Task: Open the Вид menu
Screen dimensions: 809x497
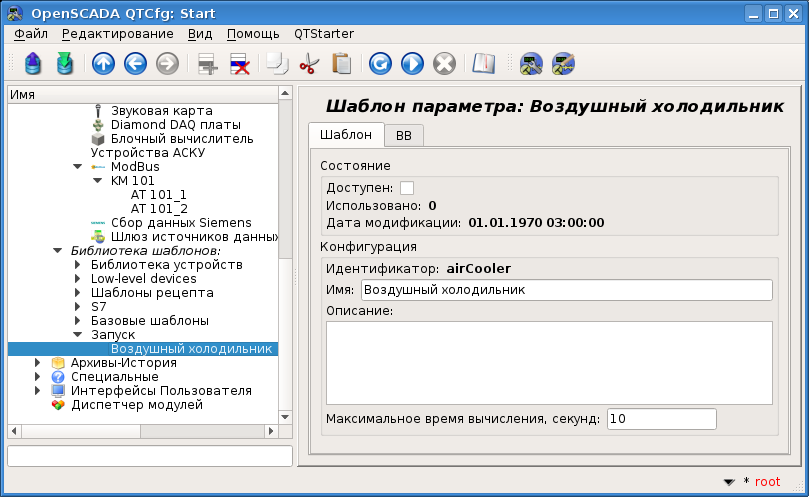Action: click(x=200, y=34)
